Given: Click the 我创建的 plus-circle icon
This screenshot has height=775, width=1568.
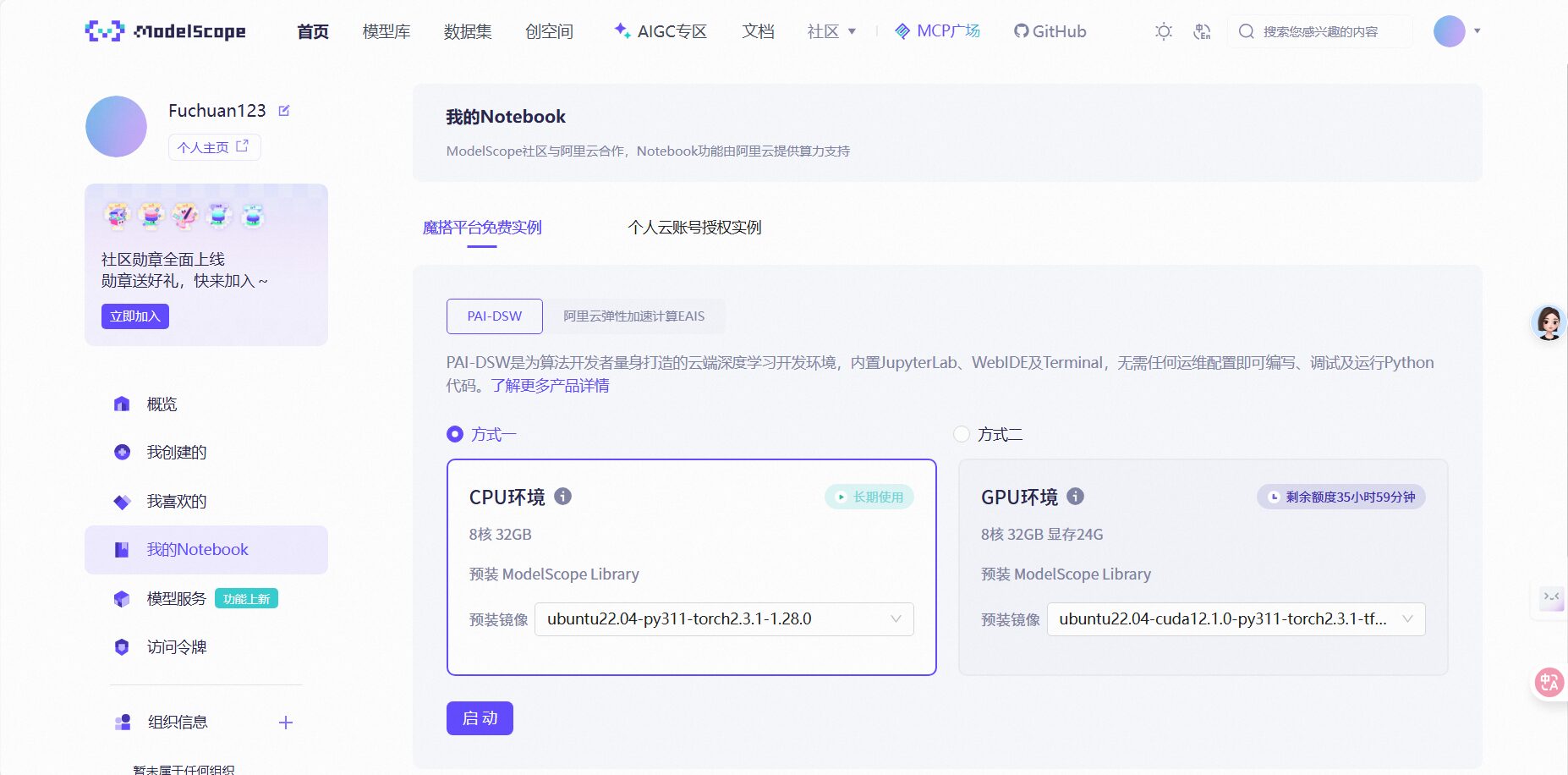Looking at the screenshot, I should 122,452.
